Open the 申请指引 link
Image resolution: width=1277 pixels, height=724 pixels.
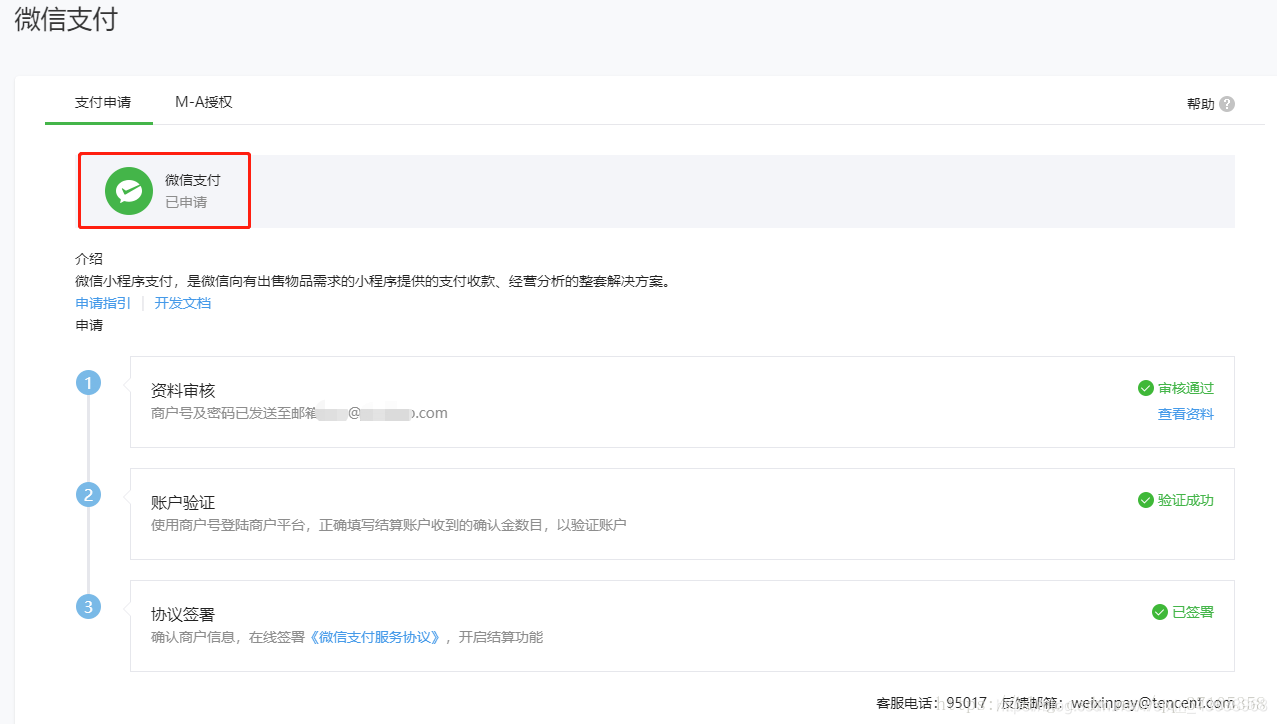(x=103, y=303)
